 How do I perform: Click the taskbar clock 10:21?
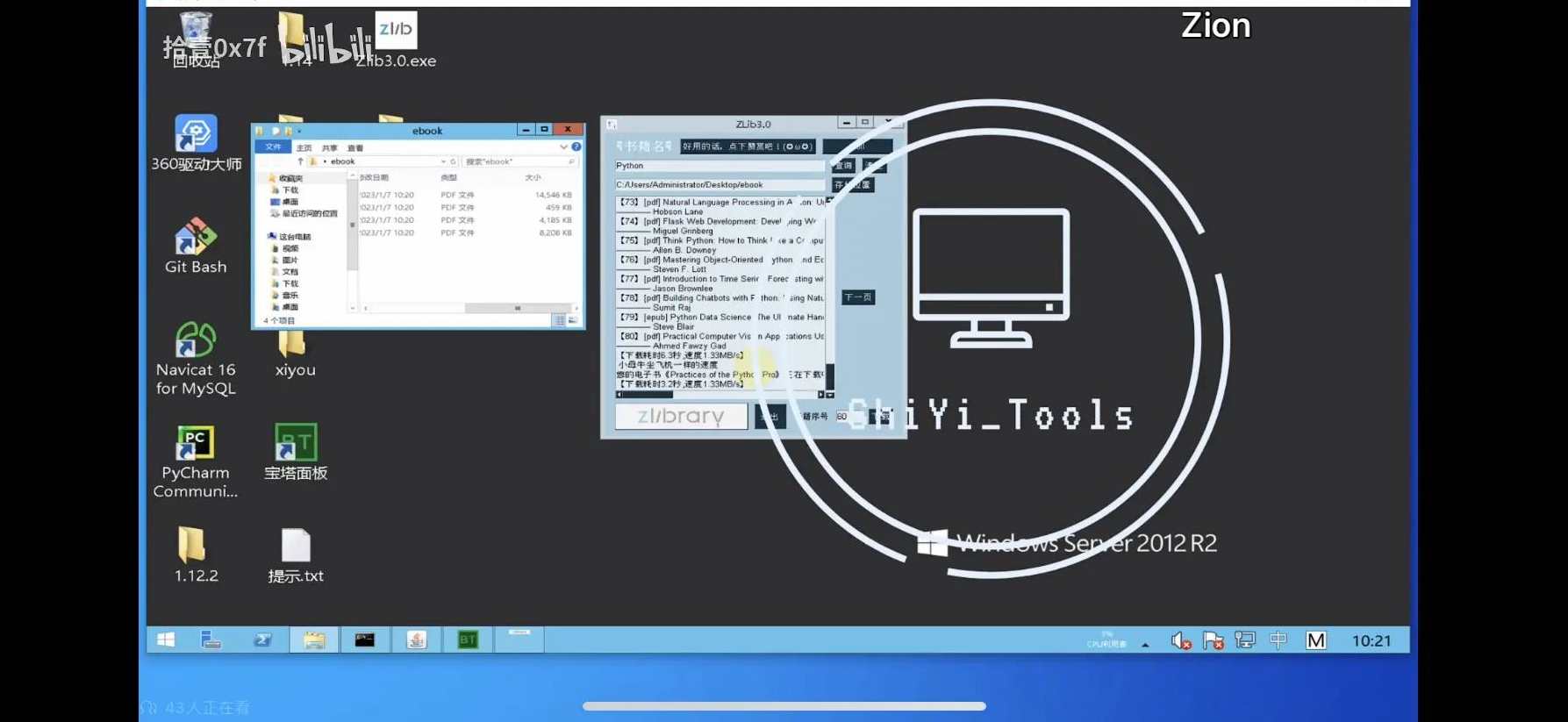coord(1371,641)
